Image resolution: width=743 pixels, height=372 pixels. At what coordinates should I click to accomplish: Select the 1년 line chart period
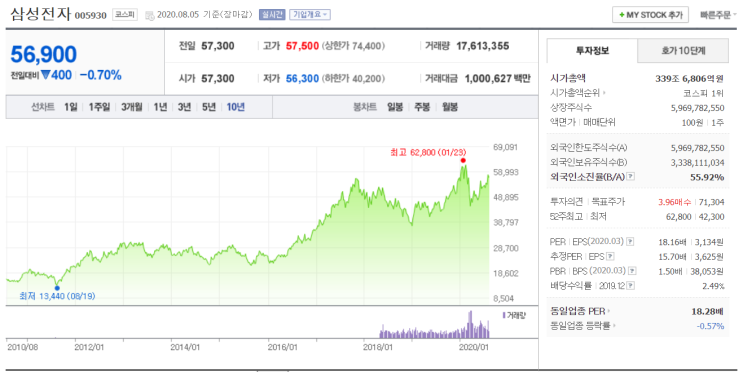(x=160, y=107)
